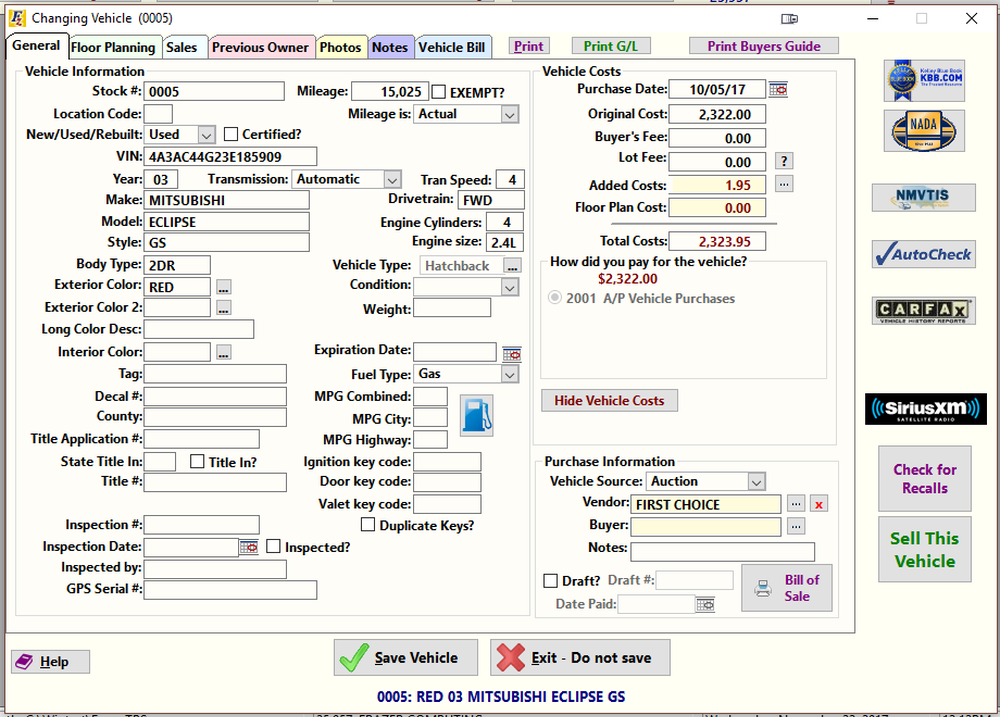
Task: Open the Transmission dropdown
Action: pos(393,179)
